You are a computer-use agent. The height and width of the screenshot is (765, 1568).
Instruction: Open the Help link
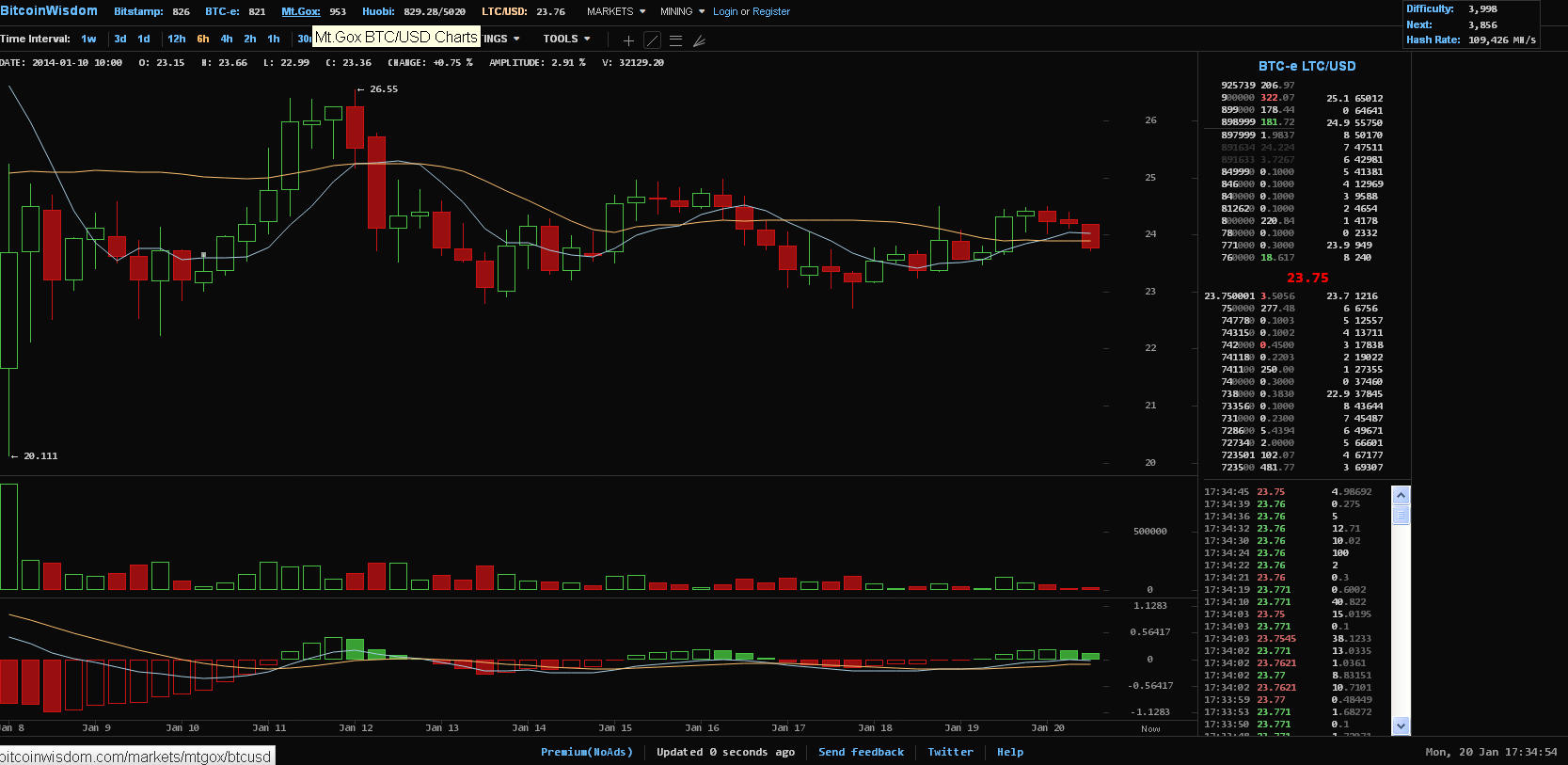click(1009, 752)
